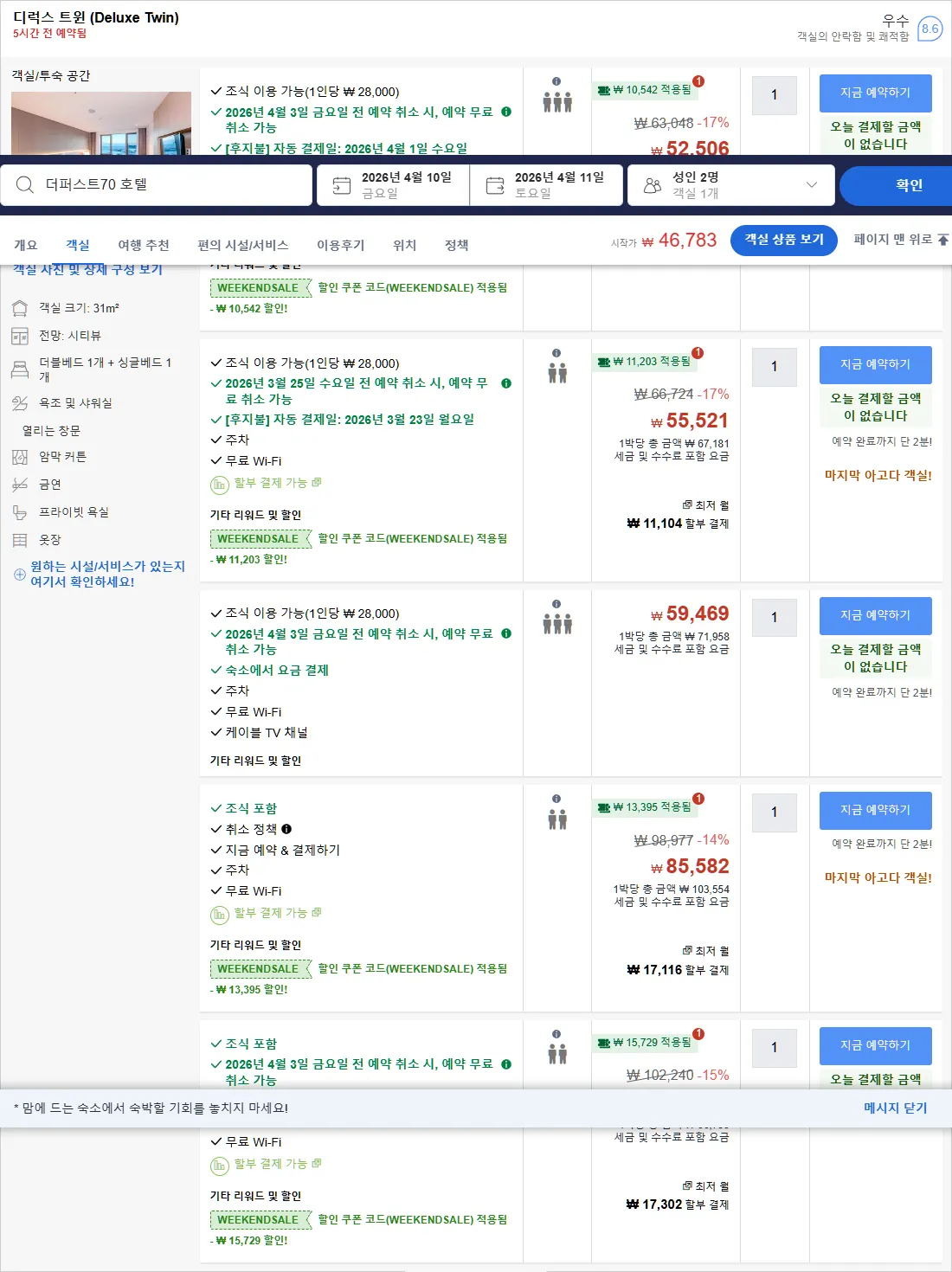Image resolution: width=952 pixels, height=1272 pixels.
Task: Open room quantity selector in ₩59,469 row
Action: click(x=775, y=618)
